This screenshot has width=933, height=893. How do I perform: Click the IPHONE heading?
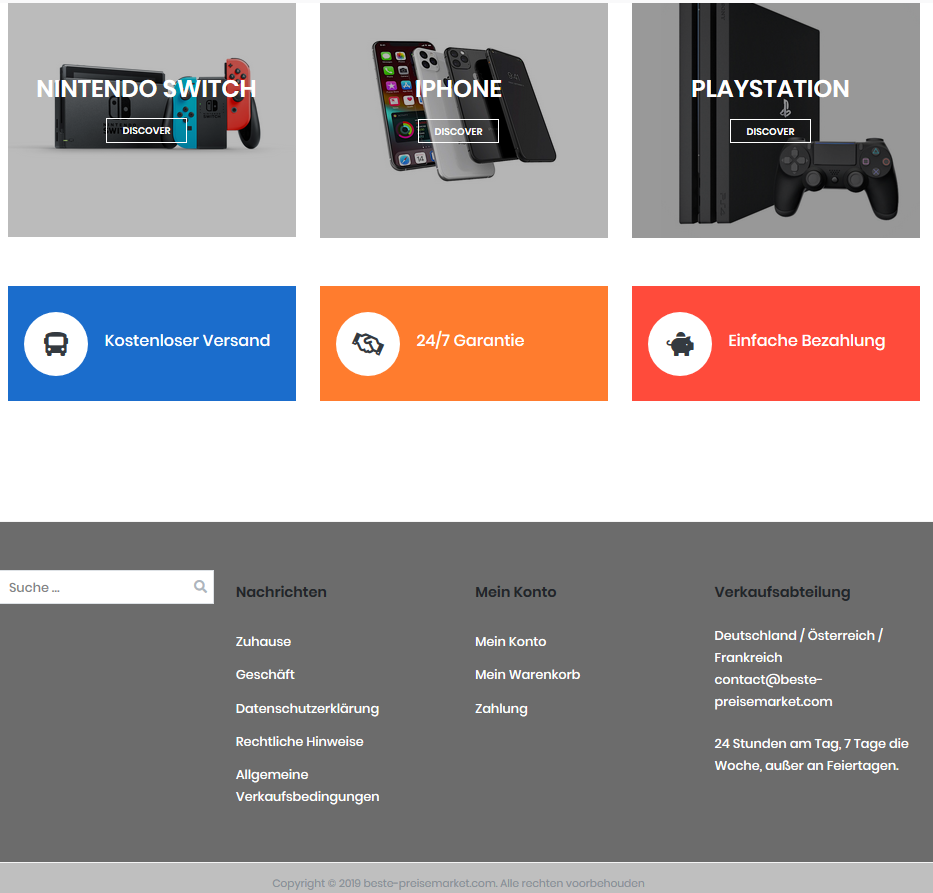tap(458, 89)
